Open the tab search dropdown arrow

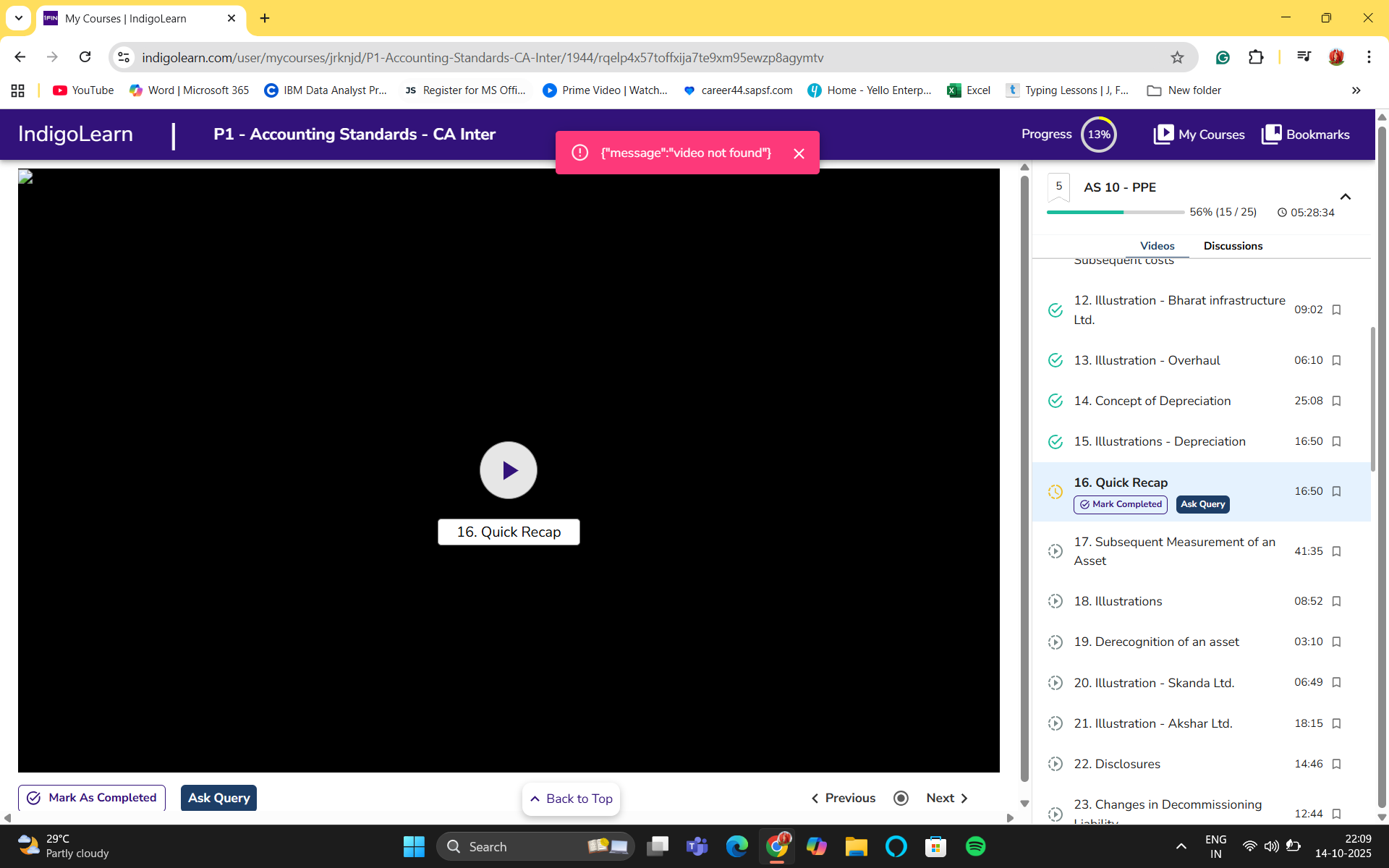click(x=19, y=18)
